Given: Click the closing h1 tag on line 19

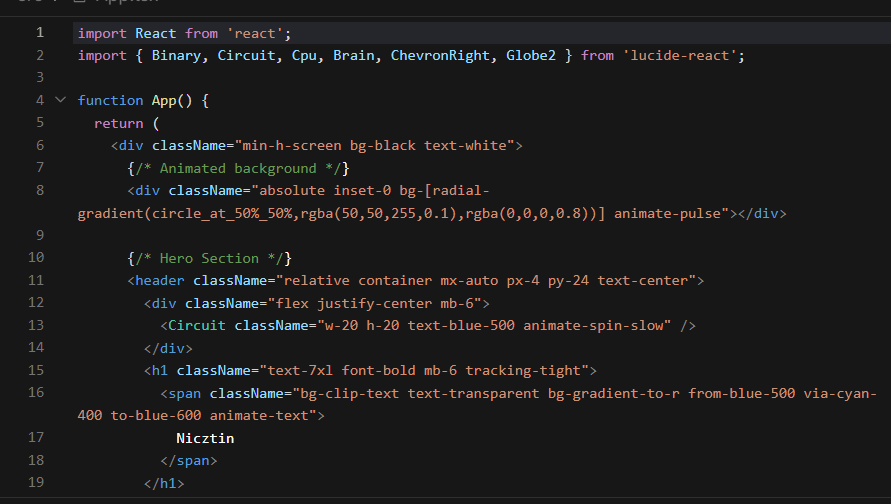Looking at the screenshot, I should [164, 483].
